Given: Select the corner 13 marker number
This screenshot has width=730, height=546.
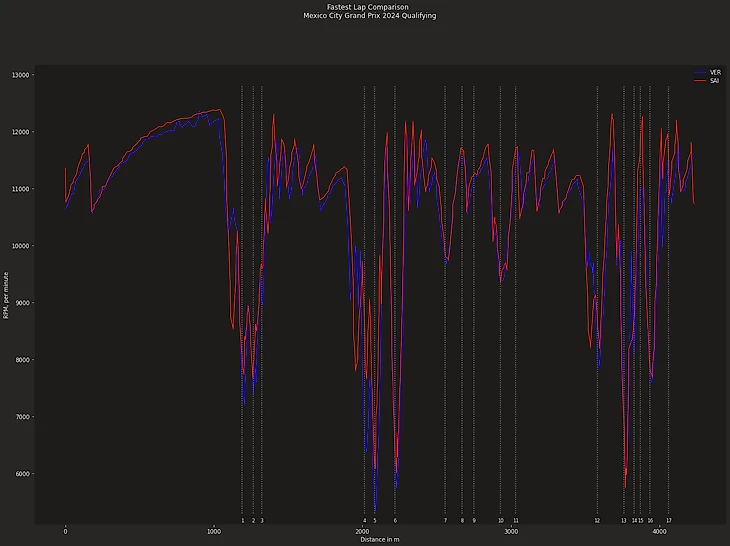Looking at the screenshot, I should click(624, 521).
